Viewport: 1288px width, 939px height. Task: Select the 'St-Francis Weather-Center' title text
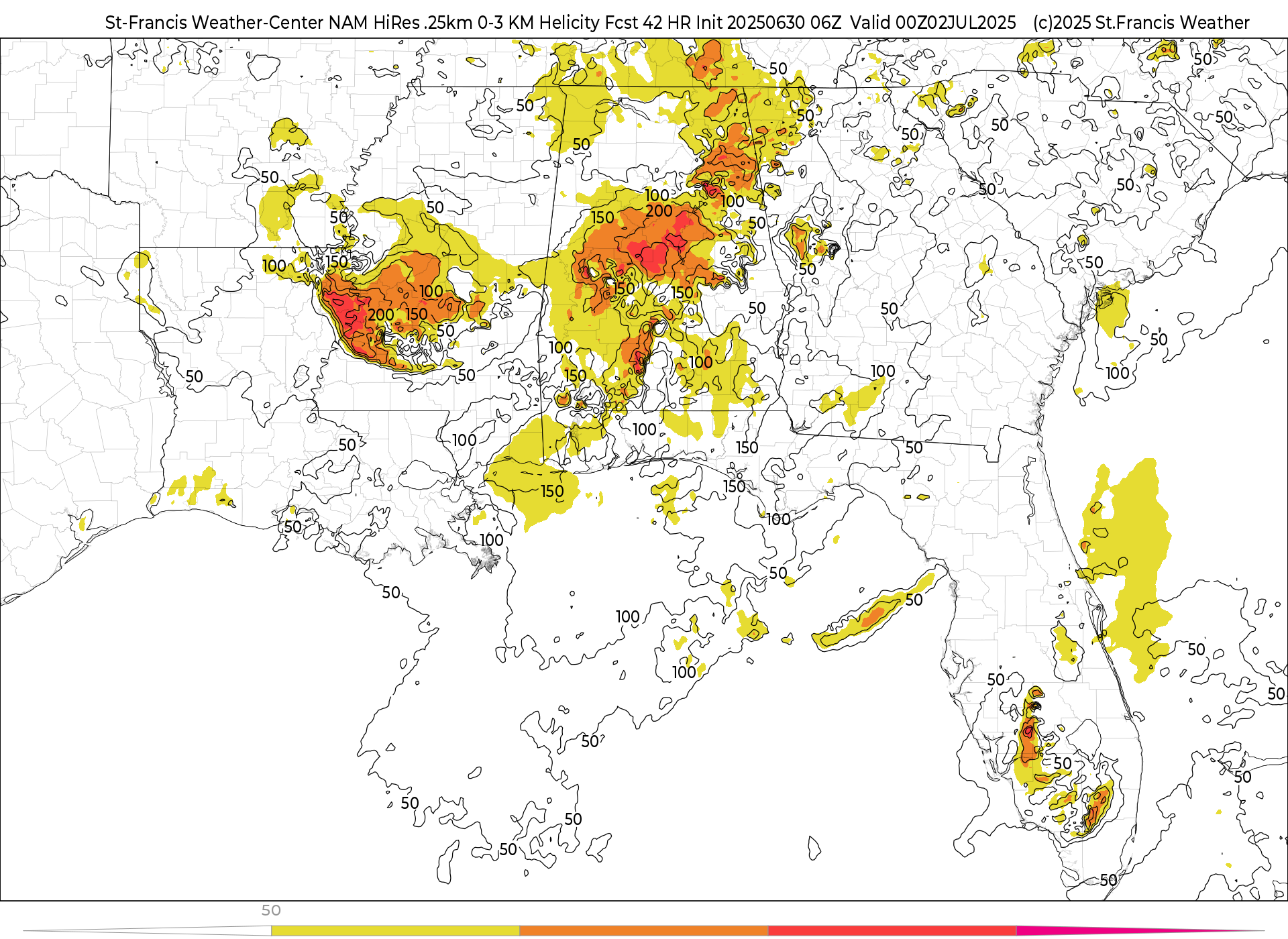pos(215,23)
